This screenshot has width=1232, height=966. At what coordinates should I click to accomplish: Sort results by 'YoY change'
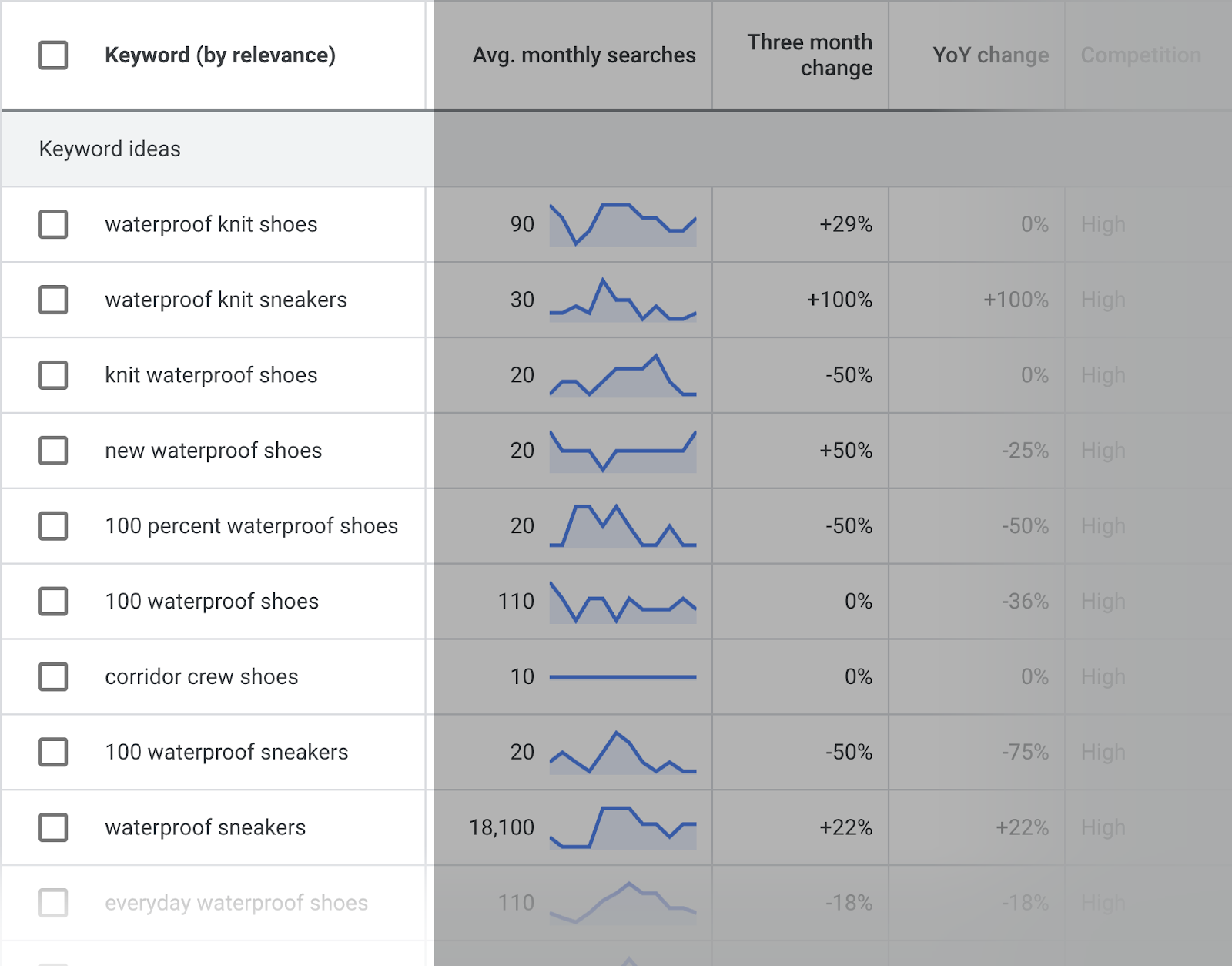[x=989, y=55]
